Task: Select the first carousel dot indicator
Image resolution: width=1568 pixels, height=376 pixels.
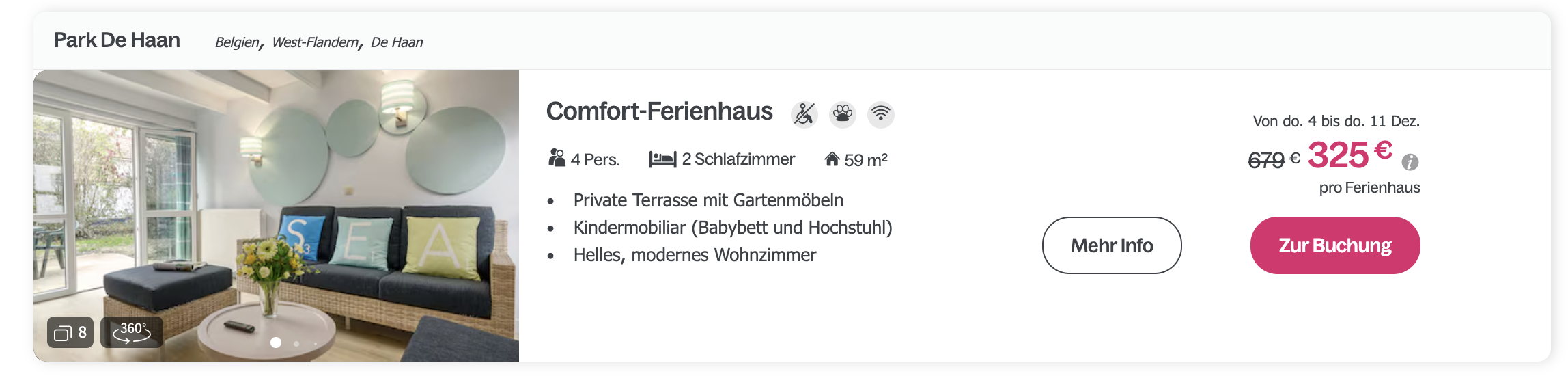Action: pos(276,343)
